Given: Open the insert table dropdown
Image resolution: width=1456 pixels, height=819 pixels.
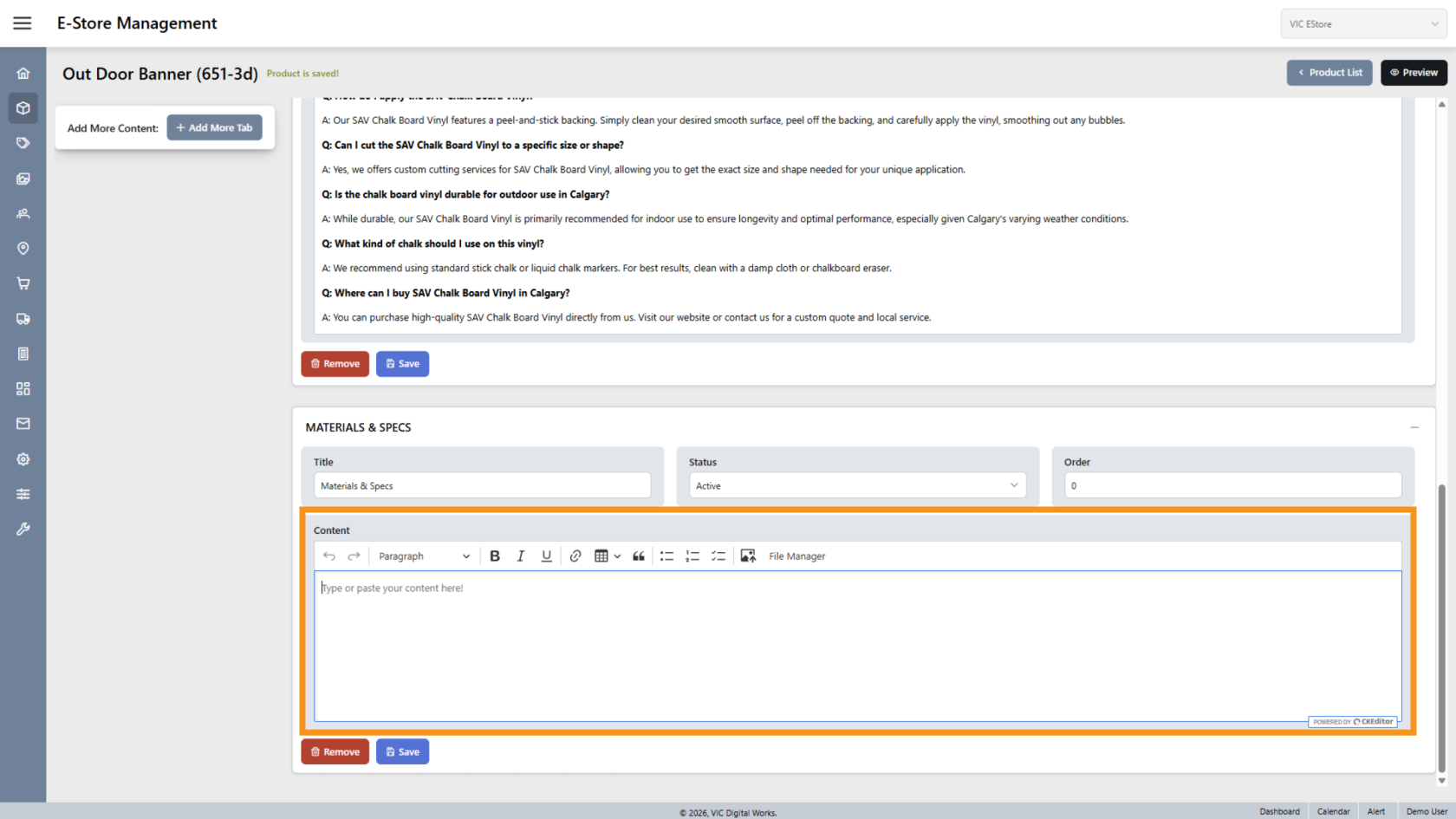Looking at the screenshot, I should pyautogui.click(x=607, y=556).
